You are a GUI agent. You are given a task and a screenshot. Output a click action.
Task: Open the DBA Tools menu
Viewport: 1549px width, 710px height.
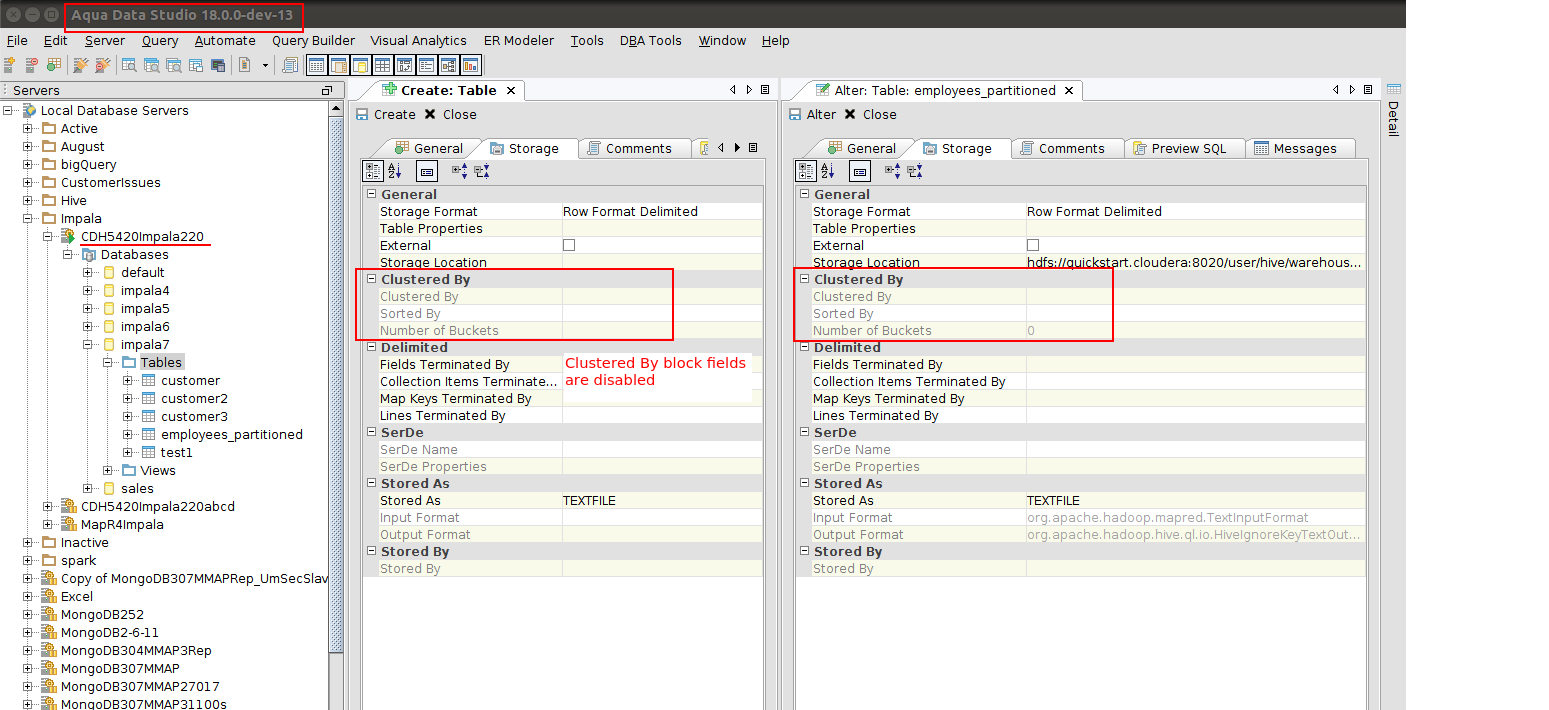pos(650,41)
